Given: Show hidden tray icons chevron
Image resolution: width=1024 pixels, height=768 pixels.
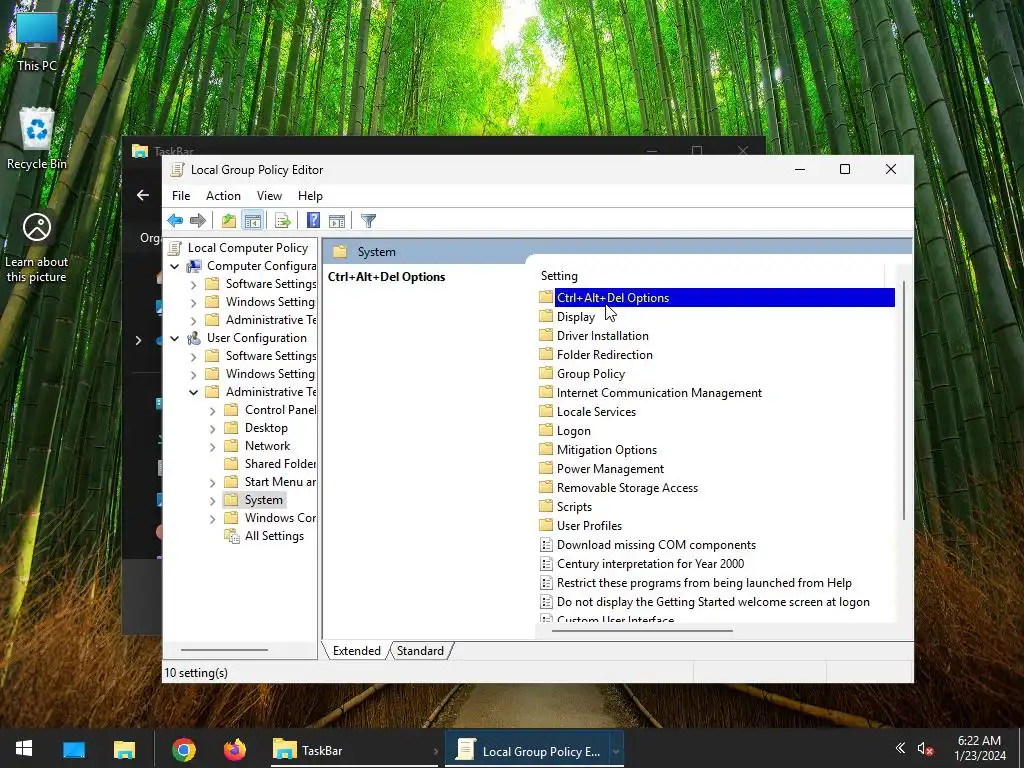Looking at the screenshot, I should point(900,748).
